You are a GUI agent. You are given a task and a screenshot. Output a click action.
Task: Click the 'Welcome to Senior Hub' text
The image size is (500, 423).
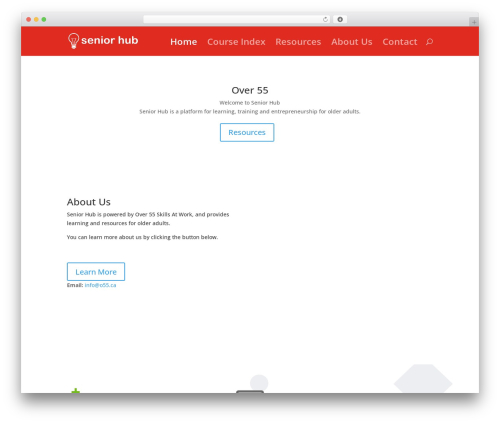pyautogui.click(x=250, y=103)
